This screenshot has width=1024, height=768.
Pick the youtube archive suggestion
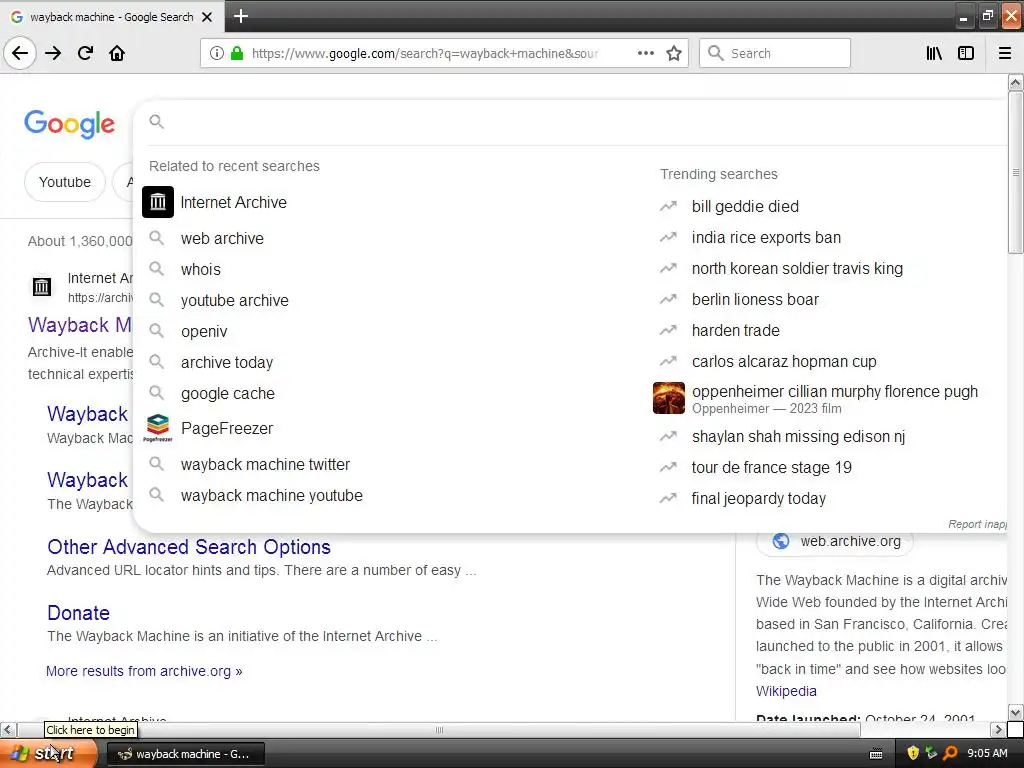click(234, 300)
